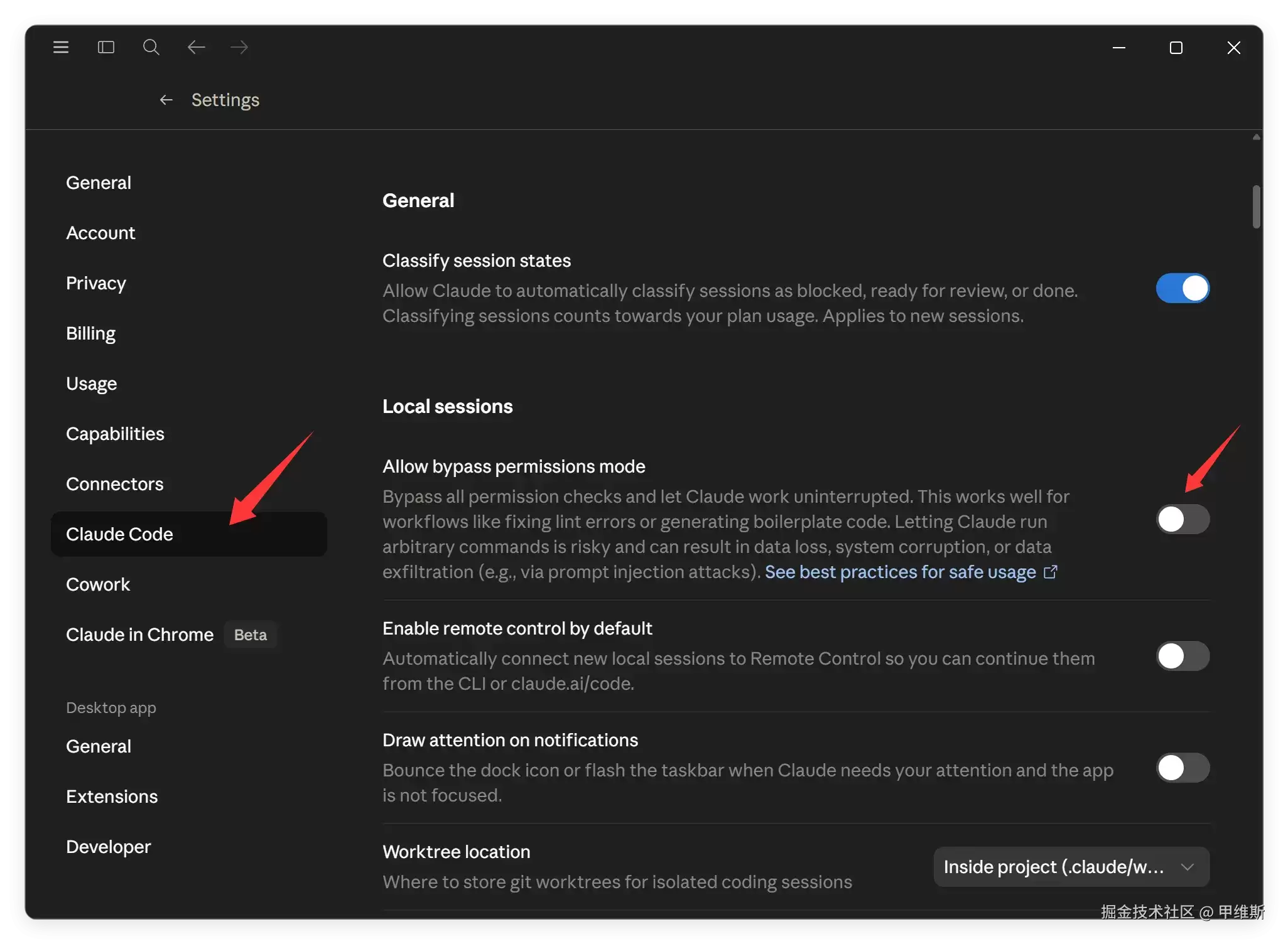Open the Usage settings section
Screen dimensions: 1288x944
[x=188, y=383]
